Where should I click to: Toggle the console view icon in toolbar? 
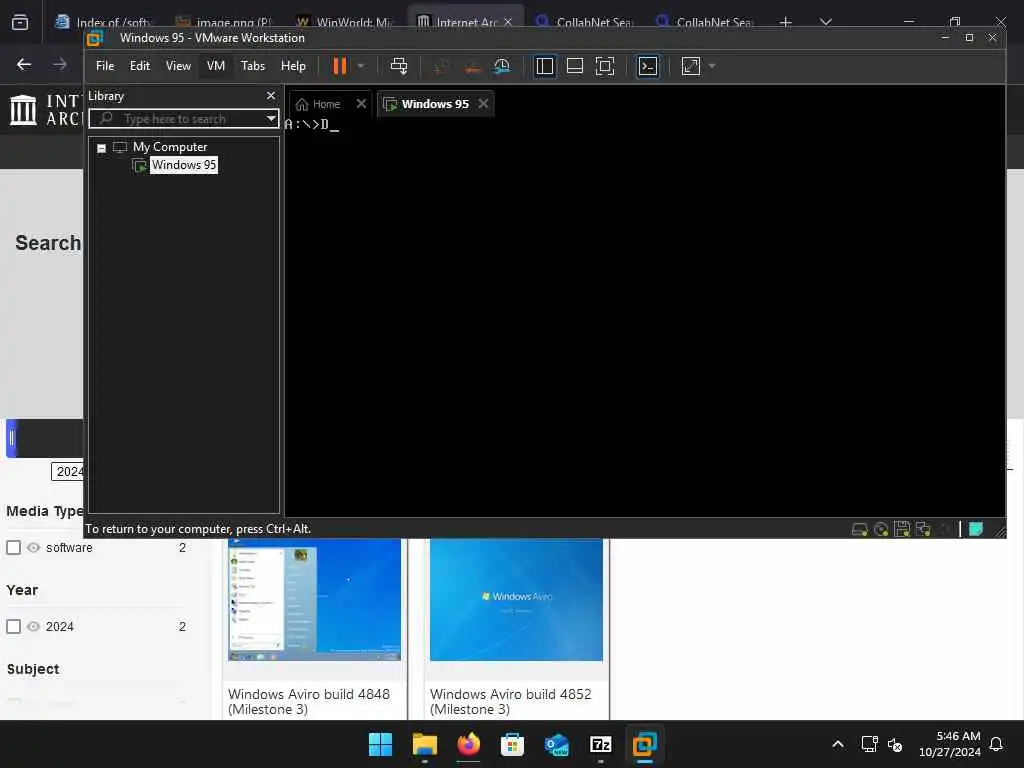pyautogui.click(x=647, y=66)
